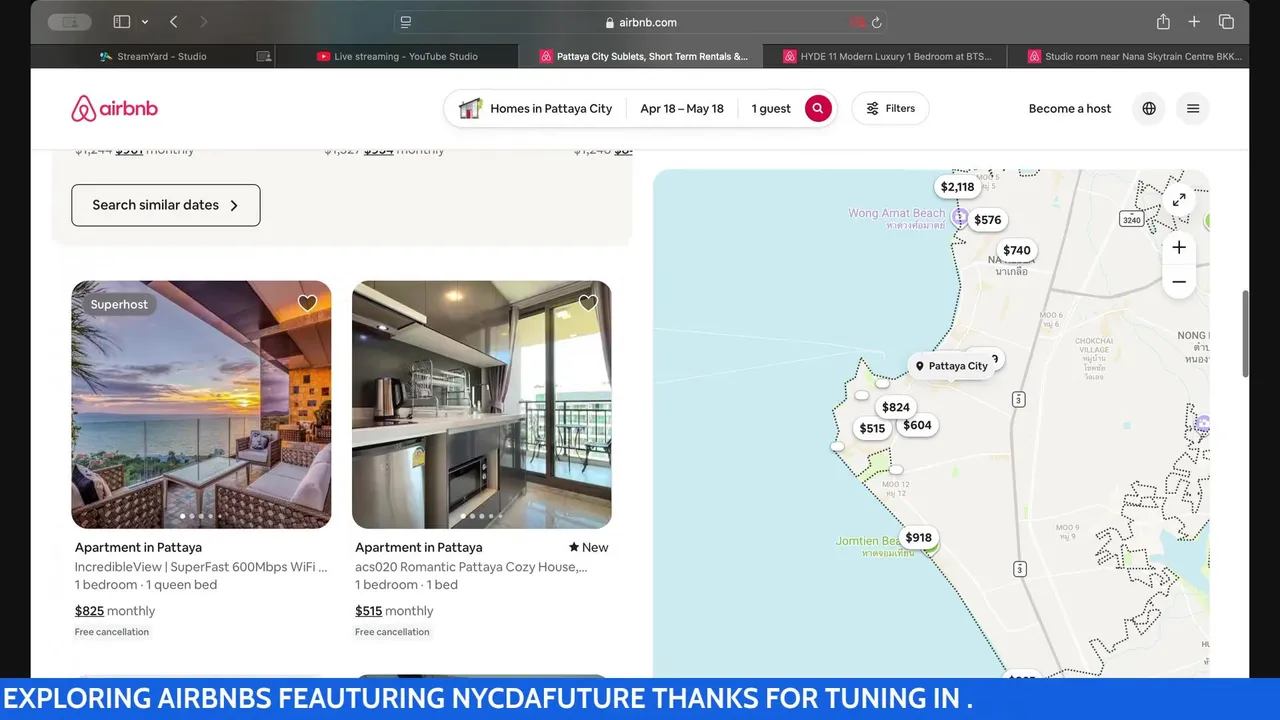Open the 1 guest selector
This screenshot has width=1280, height=720.
tap(771, 108)
